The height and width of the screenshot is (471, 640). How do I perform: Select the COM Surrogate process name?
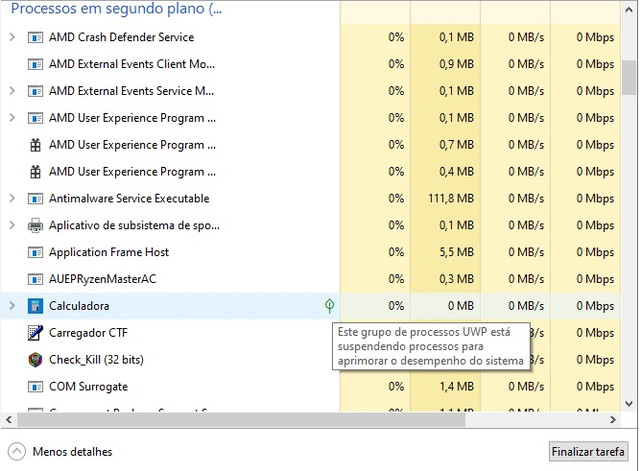88,387
